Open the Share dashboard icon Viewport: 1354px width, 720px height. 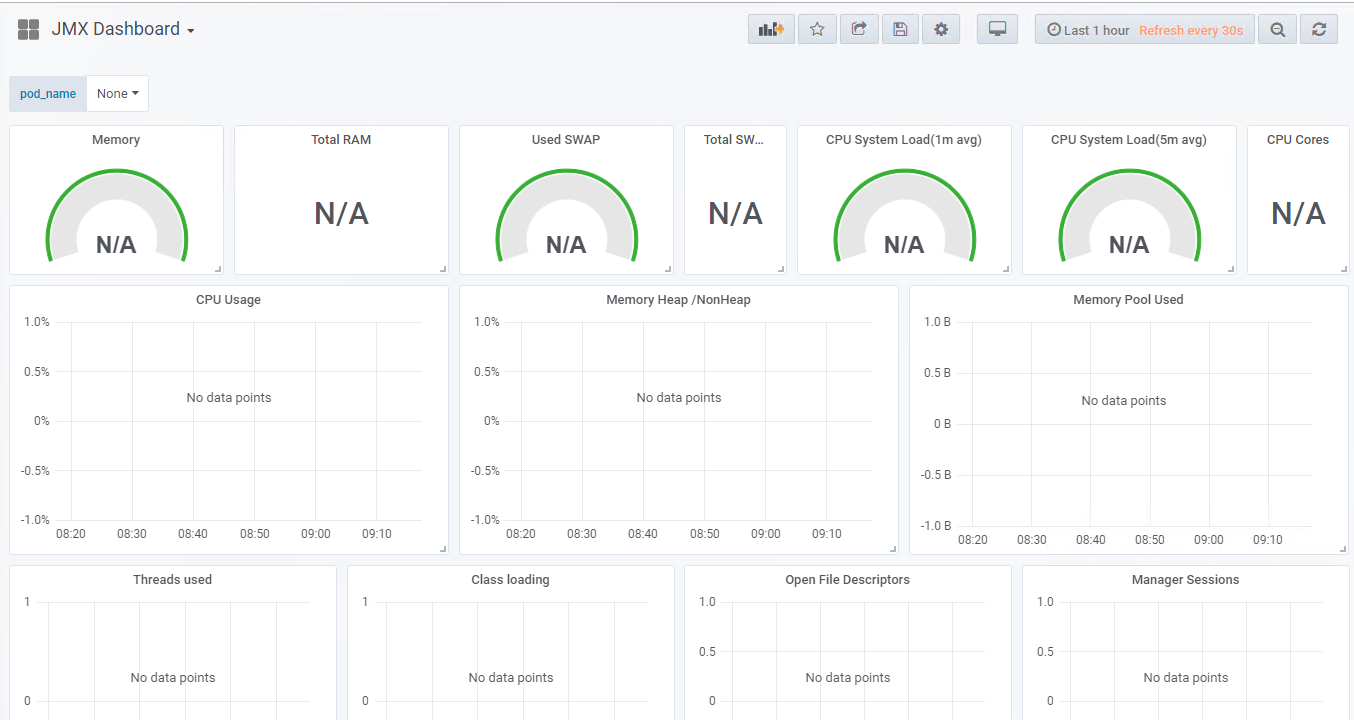pos(859,30)
